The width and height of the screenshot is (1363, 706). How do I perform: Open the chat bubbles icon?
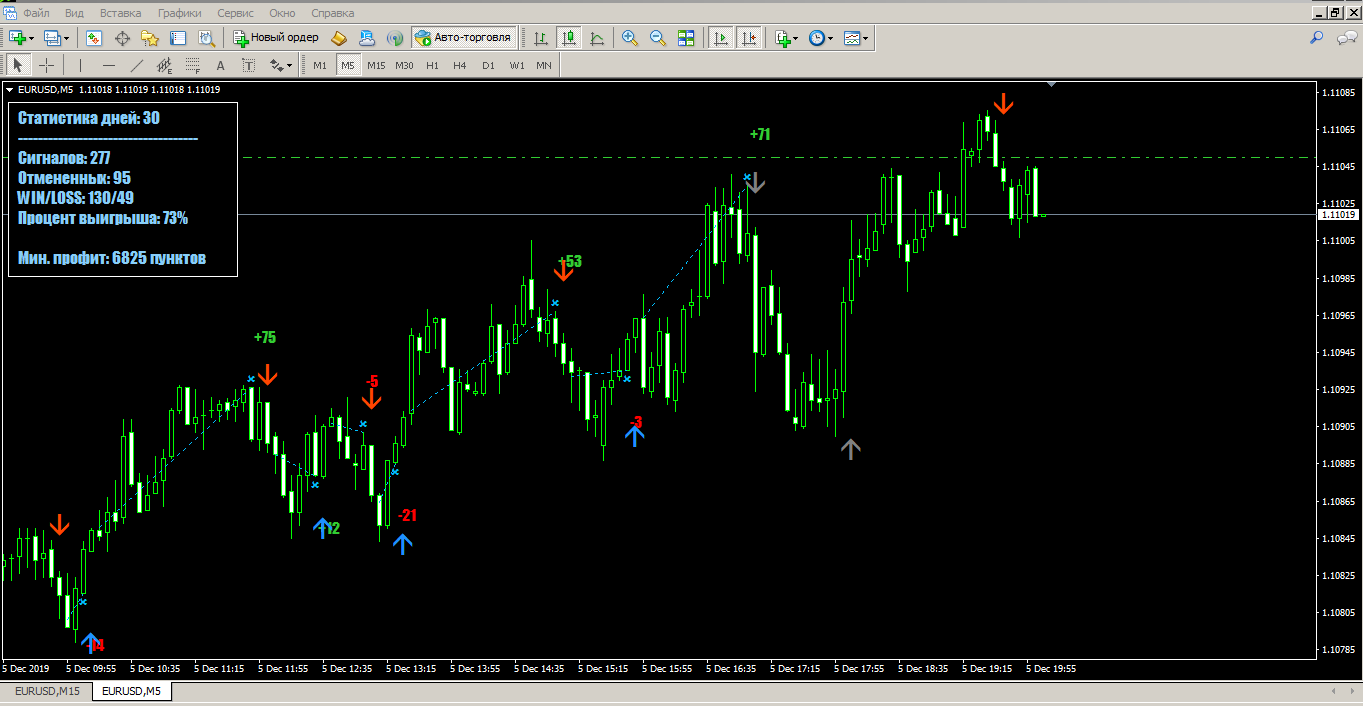pyautogui.click(x=1345, y=38)
